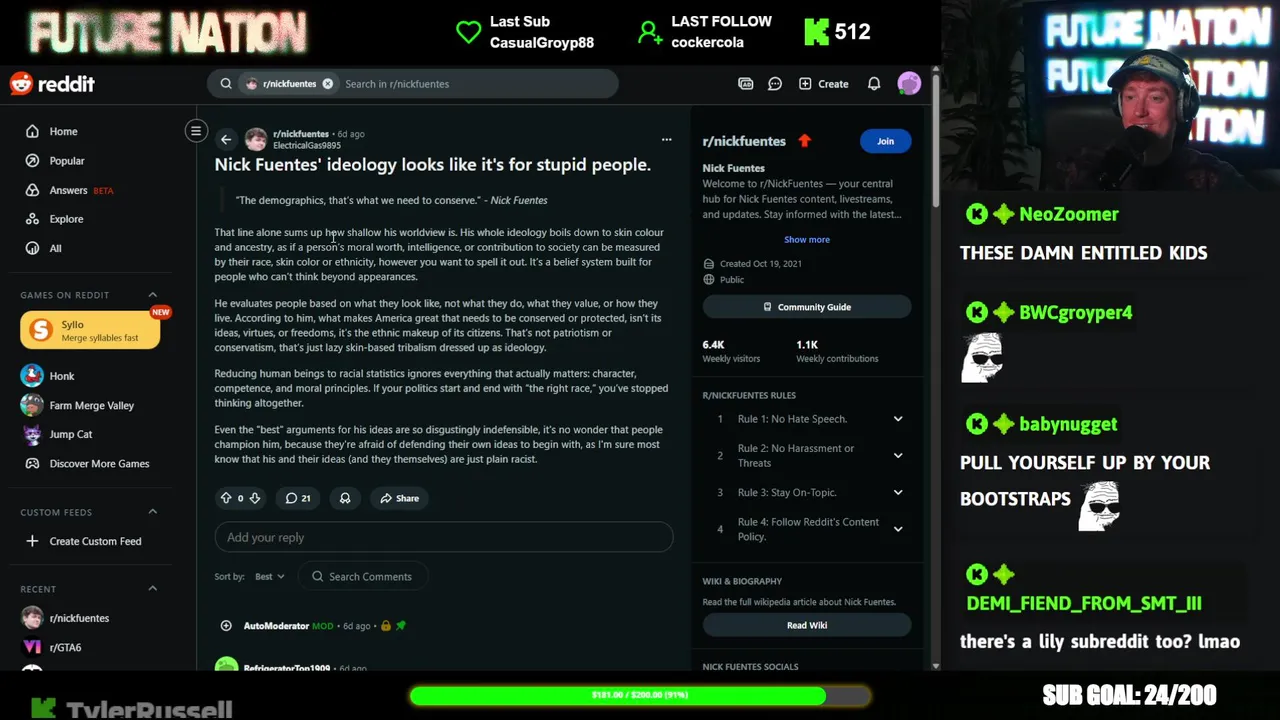The height and width of the screenshot is (720, 1280).
Task: Click the search magnifier icon
Action: [226, 84]
